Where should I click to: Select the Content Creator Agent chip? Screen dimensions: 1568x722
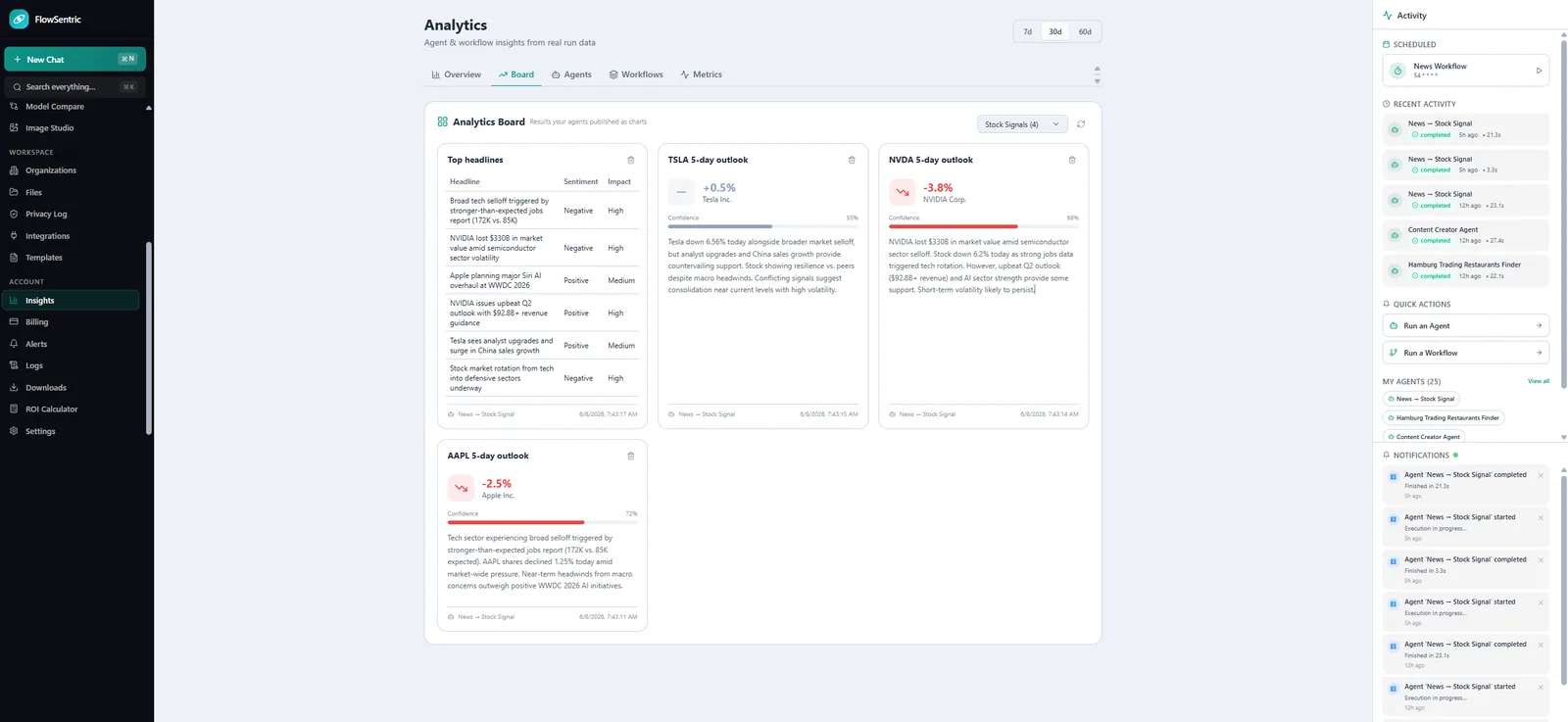point(1424,437)
